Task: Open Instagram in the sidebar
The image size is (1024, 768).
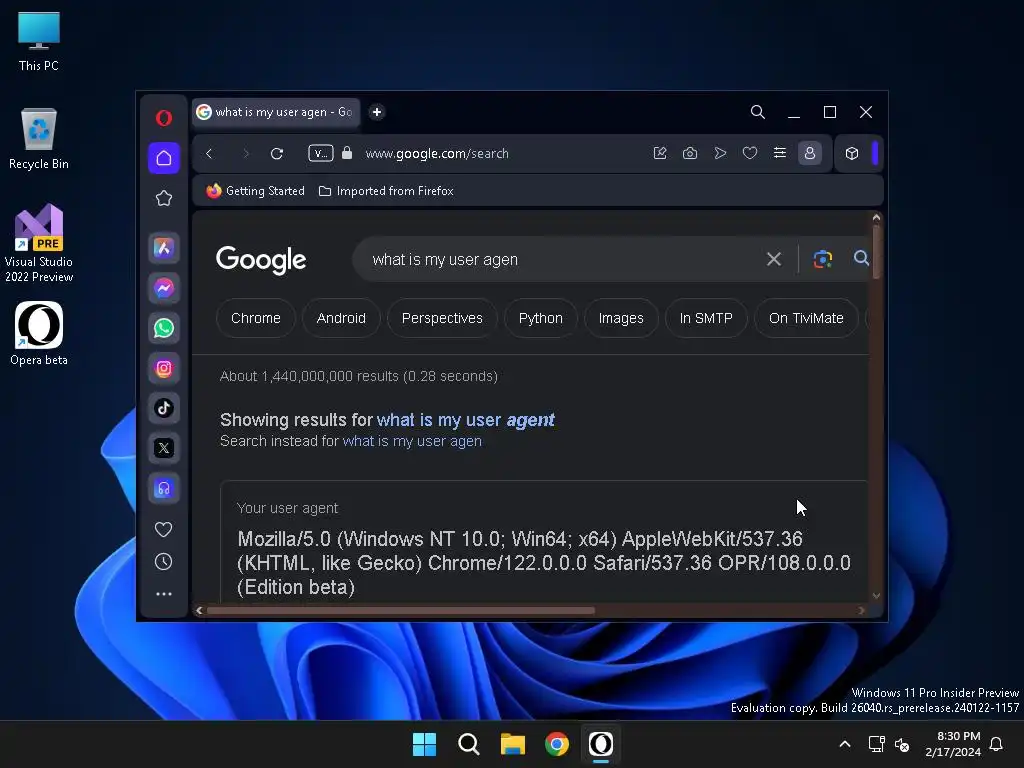Action: tap(164, 368)
